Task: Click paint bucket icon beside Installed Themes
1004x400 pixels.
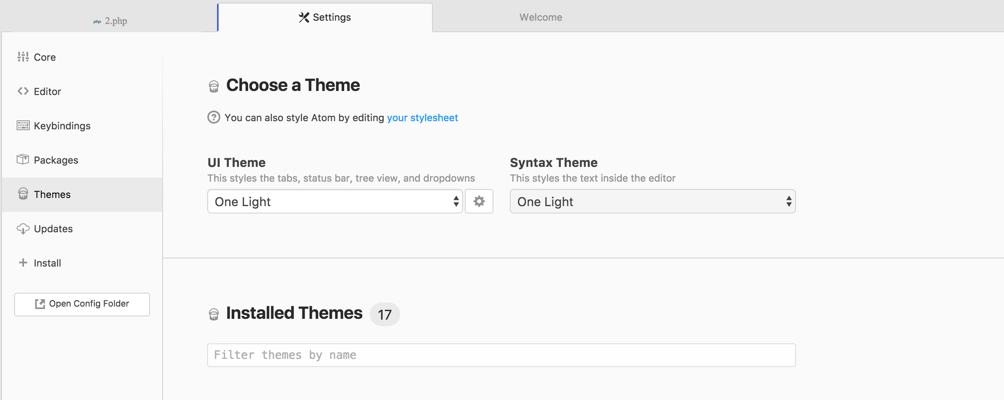Action: [x=214, y=314]
